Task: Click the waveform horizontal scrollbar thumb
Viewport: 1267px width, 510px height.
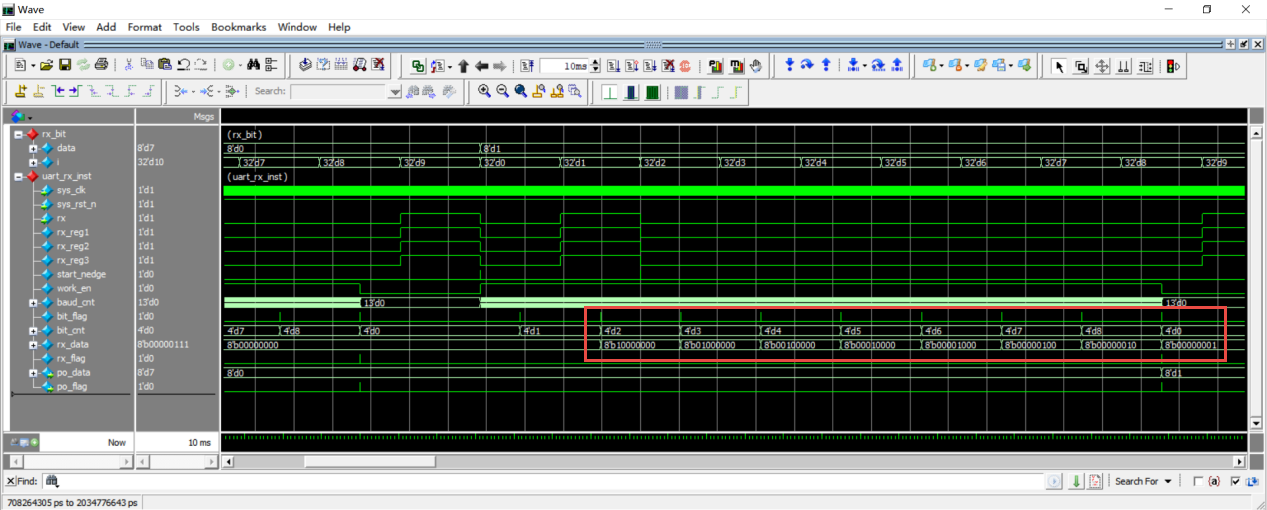Action: click(x=370, y=461)
